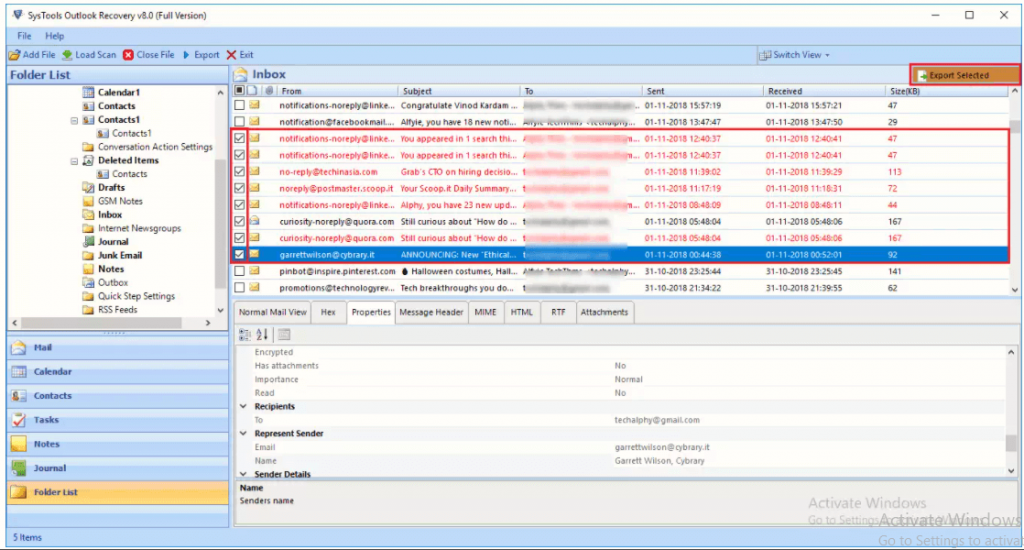Collapse the Sender Details property group
This screenshot has width=1024, height=550.
244,474
